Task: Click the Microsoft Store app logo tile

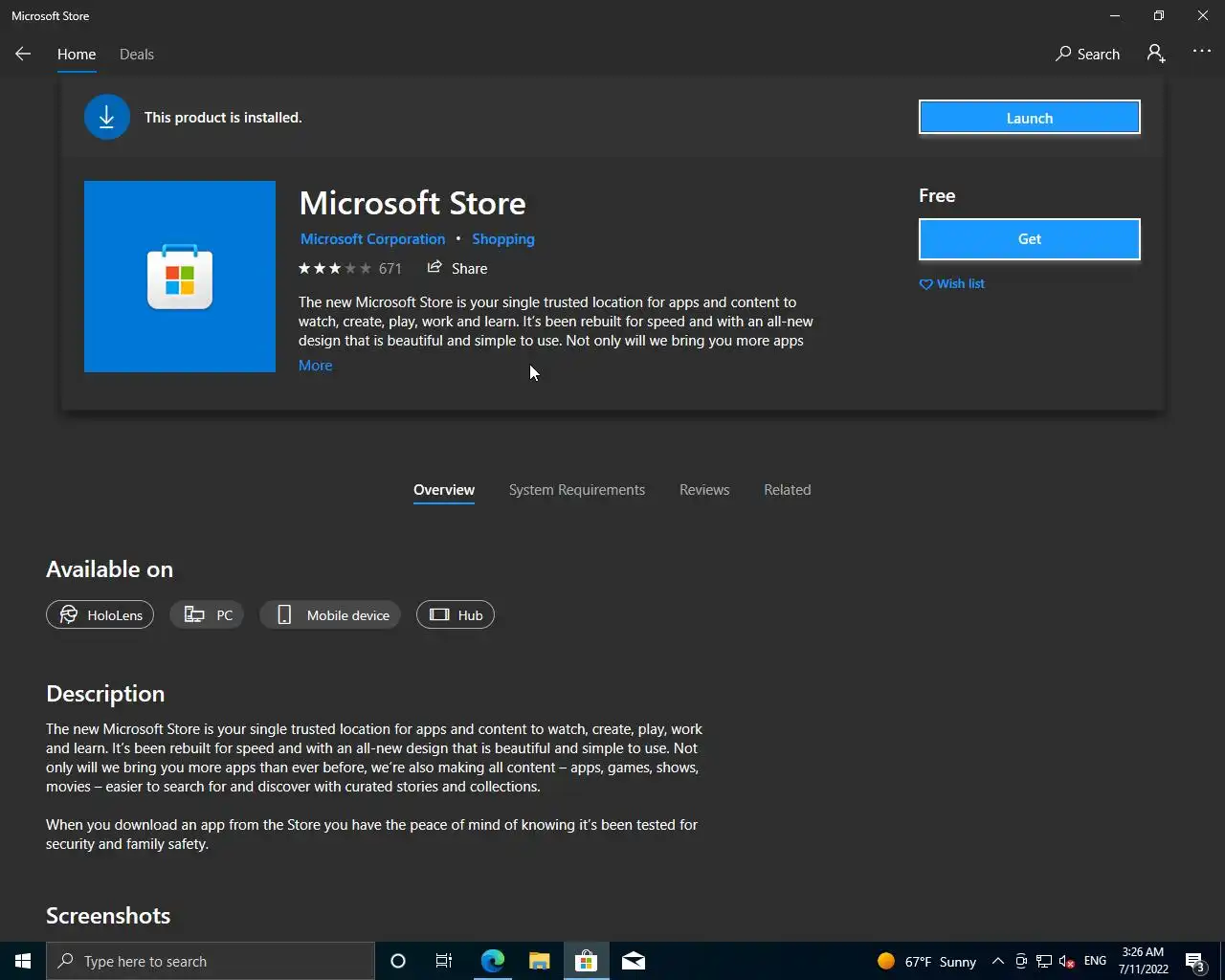Action: tap(180, 277)
